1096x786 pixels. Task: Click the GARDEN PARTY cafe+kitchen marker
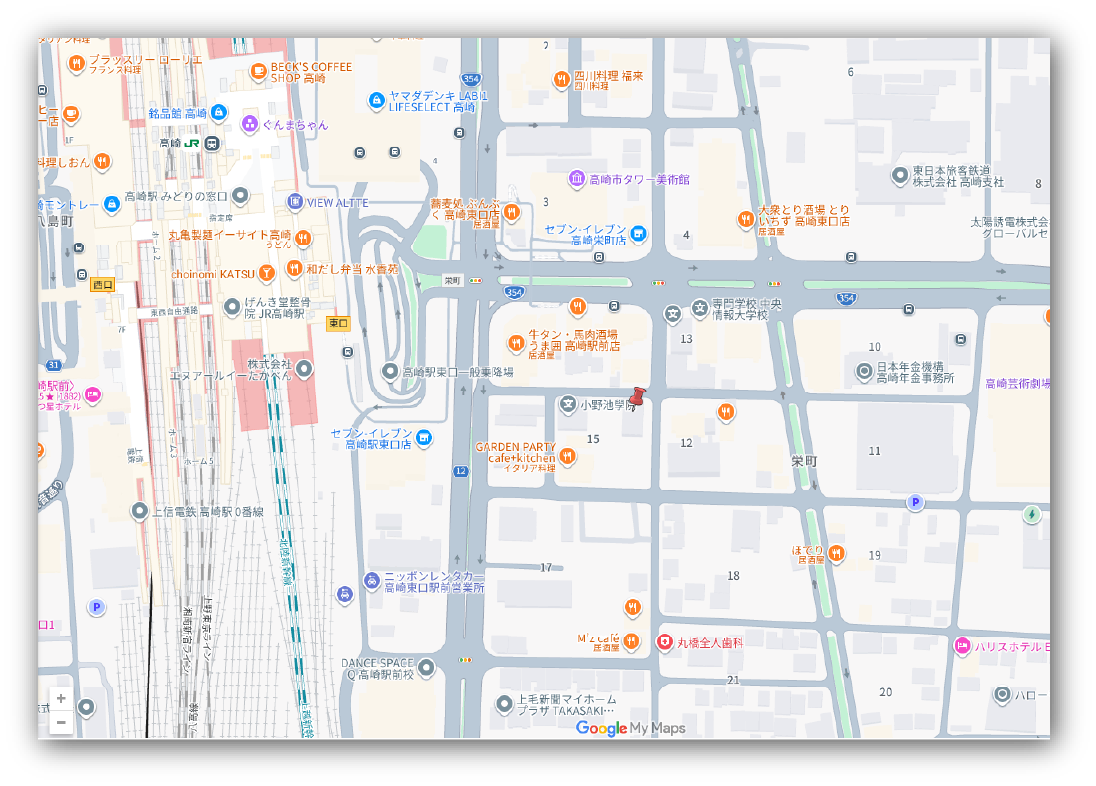pos(568,456)
